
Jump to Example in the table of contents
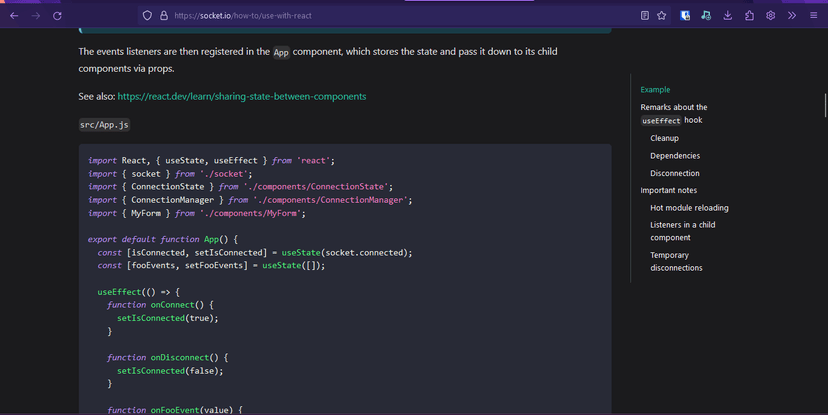pyautogui.click(x=655, y=90)
